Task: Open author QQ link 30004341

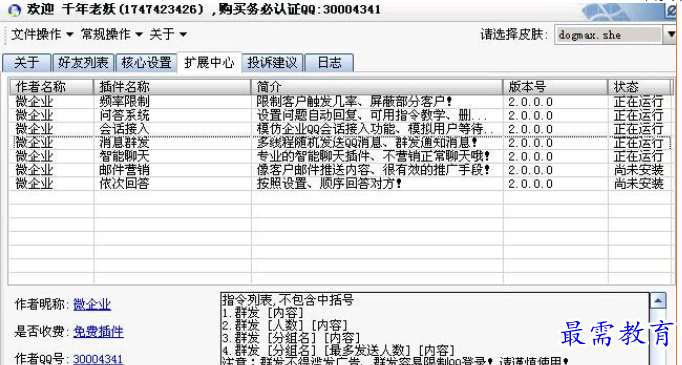Action: (x=98, y=359)
